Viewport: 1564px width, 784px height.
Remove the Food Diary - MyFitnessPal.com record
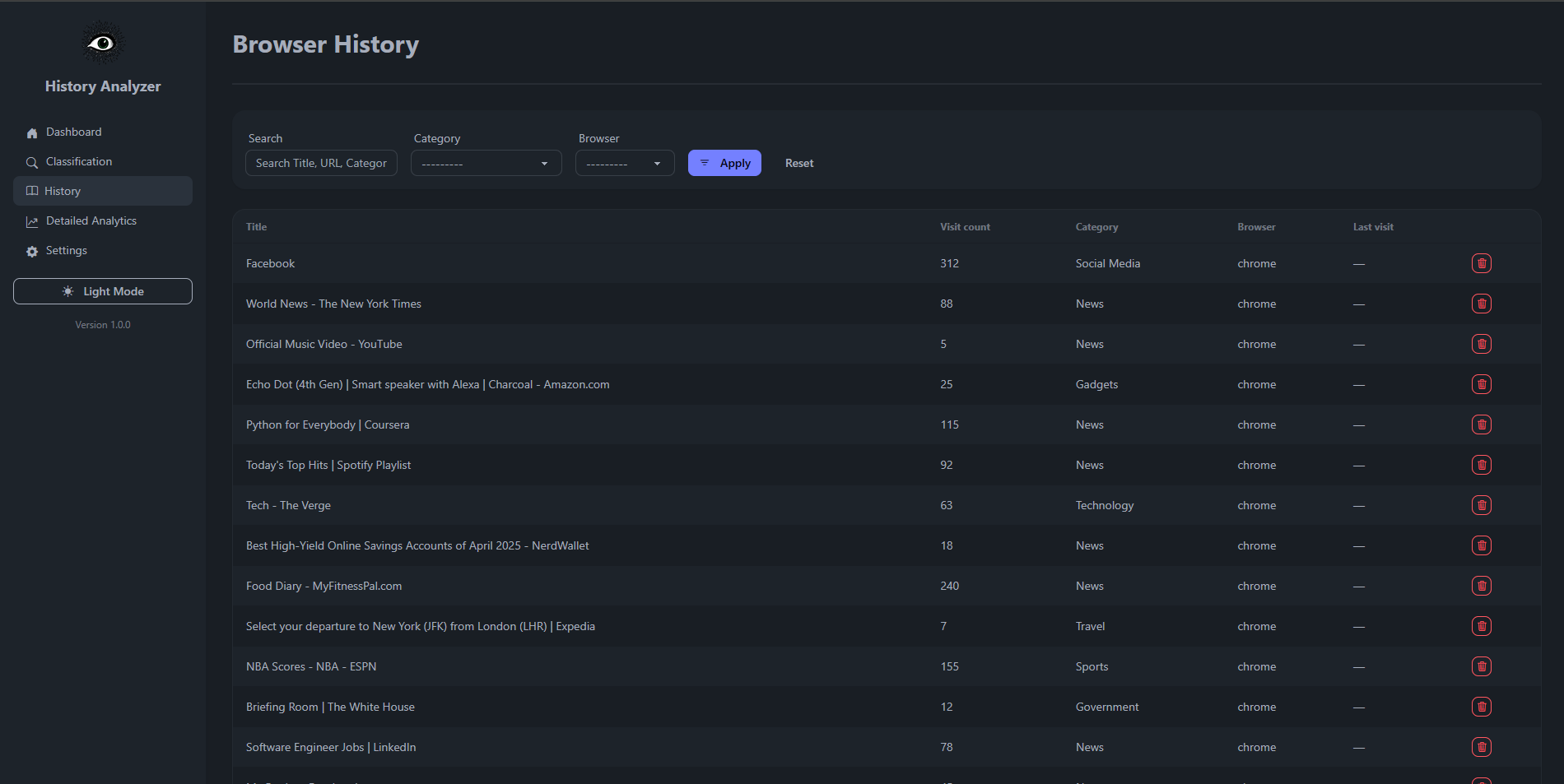pyautogui.click(x=1482, y=585)
